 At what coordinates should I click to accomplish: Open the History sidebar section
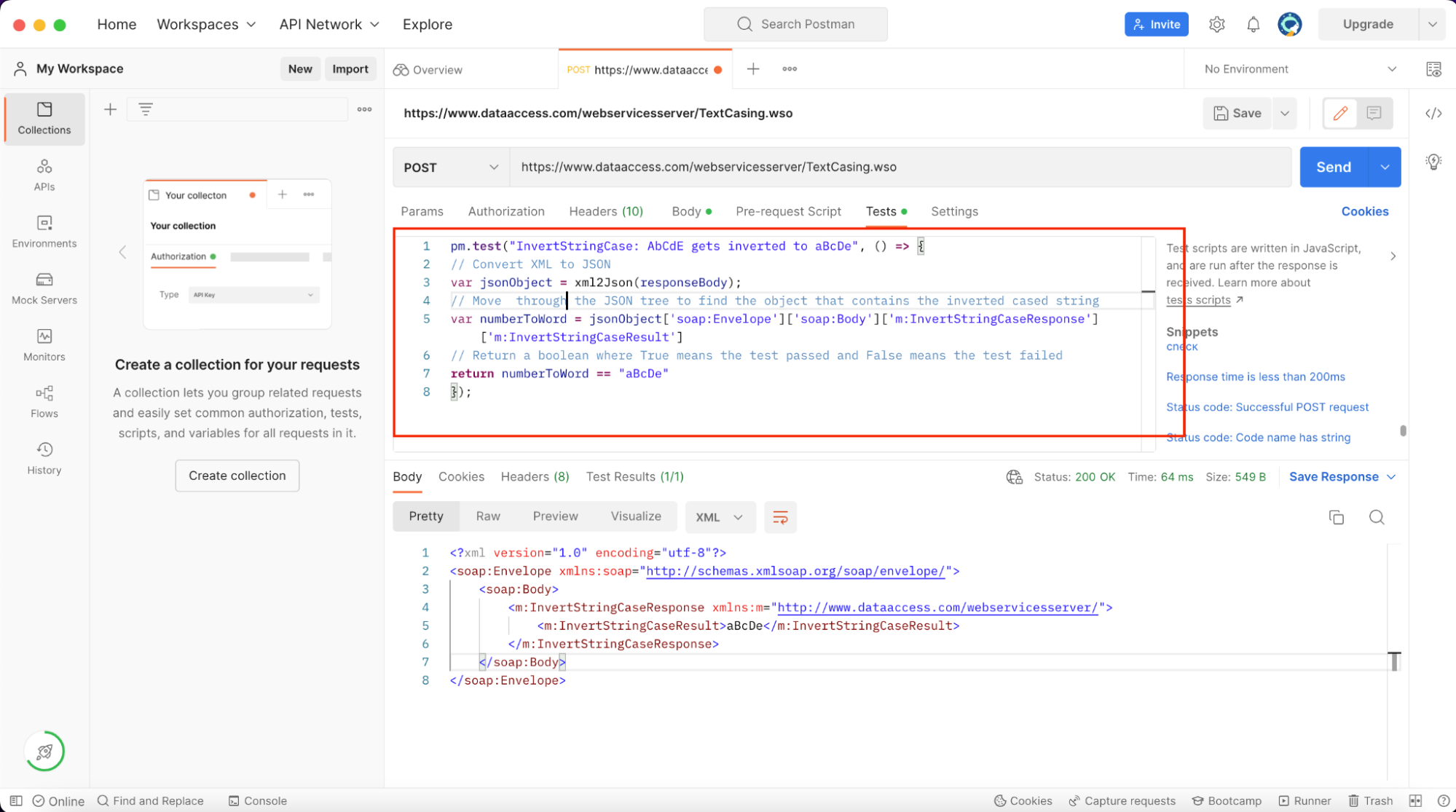44,460
